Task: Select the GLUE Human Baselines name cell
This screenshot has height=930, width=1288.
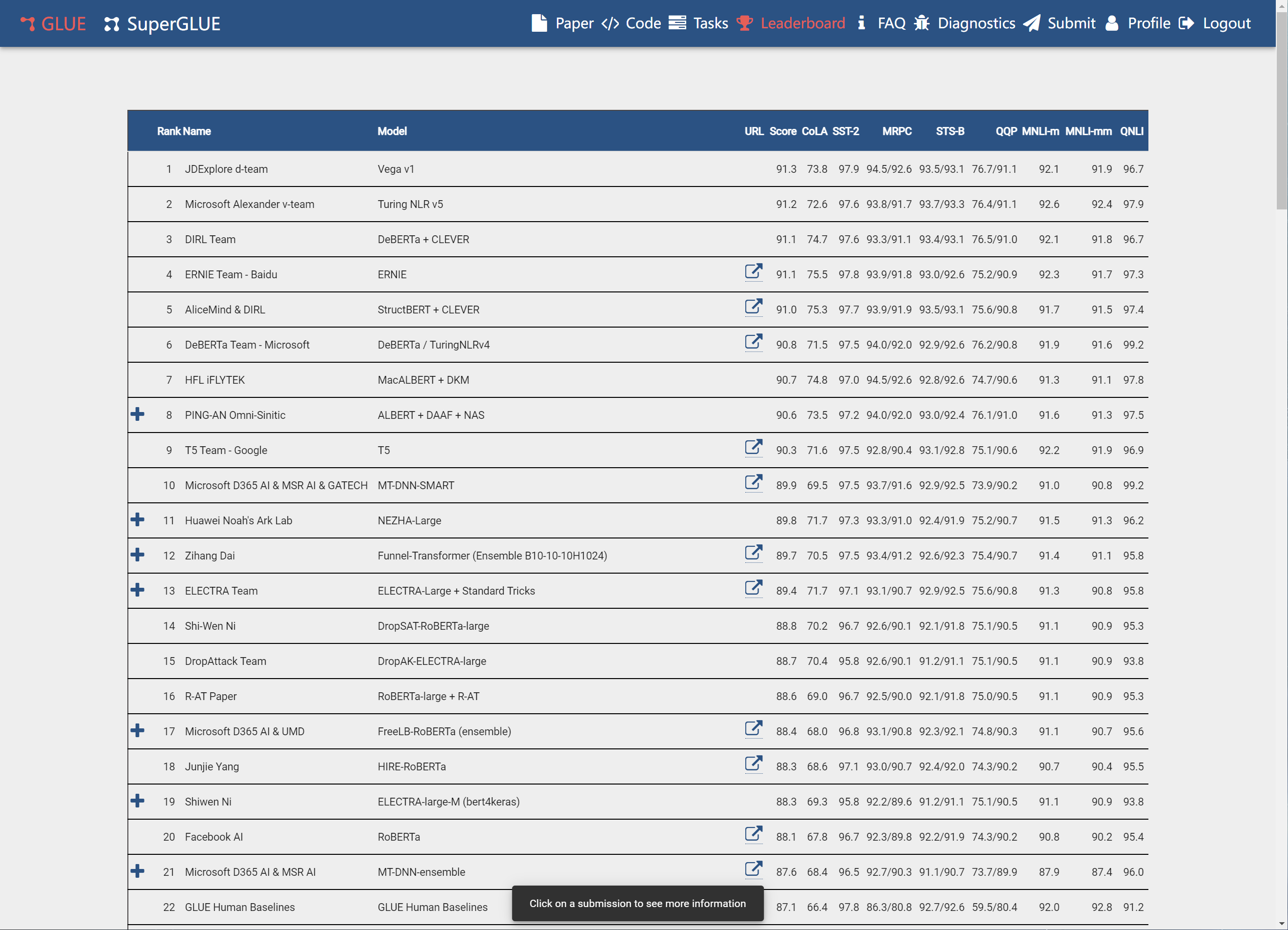Action: click(x=240, y=907)
